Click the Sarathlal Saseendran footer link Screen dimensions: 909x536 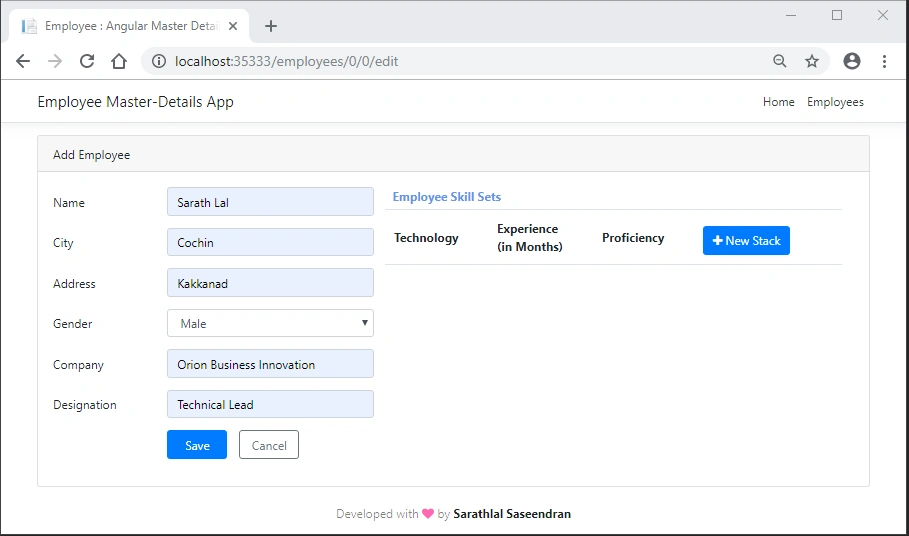512,514
